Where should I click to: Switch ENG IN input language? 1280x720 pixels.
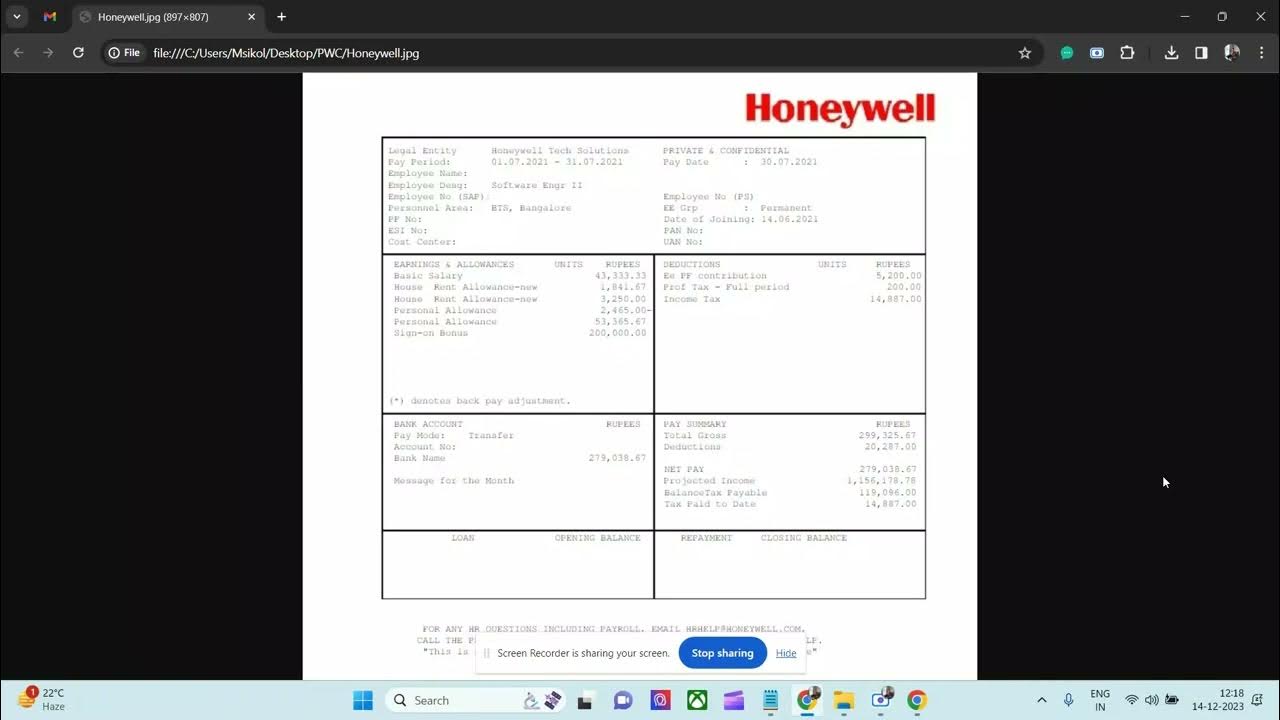click(x=1100, y=700)
